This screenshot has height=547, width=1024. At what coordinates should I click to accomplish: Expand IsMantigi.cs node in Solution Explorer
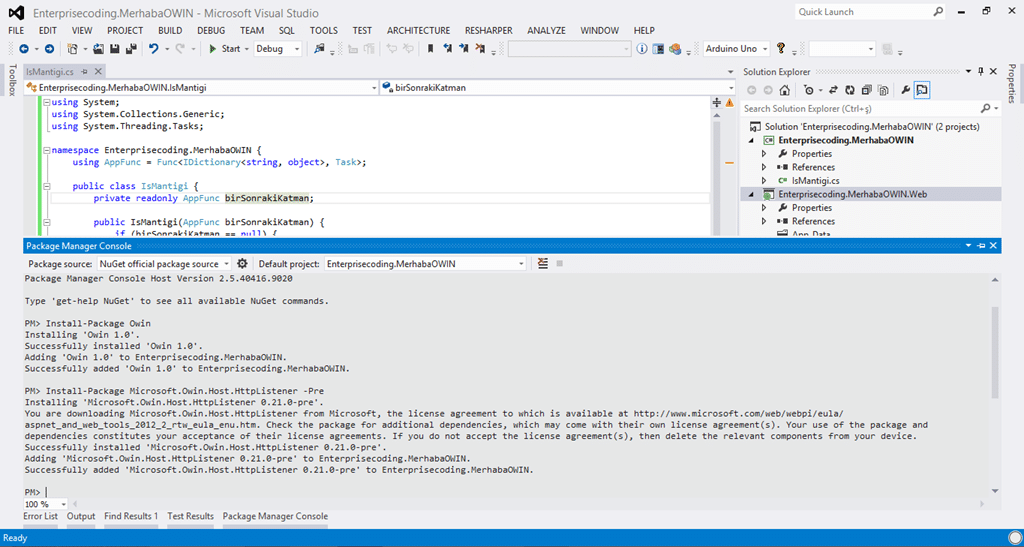(x=764, y=181)
